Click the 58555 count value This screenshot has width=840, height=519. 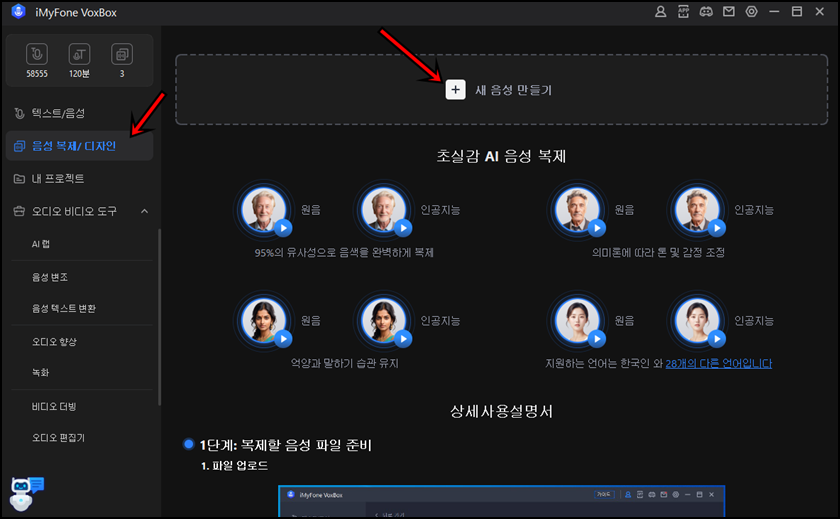tap(37, 74)
